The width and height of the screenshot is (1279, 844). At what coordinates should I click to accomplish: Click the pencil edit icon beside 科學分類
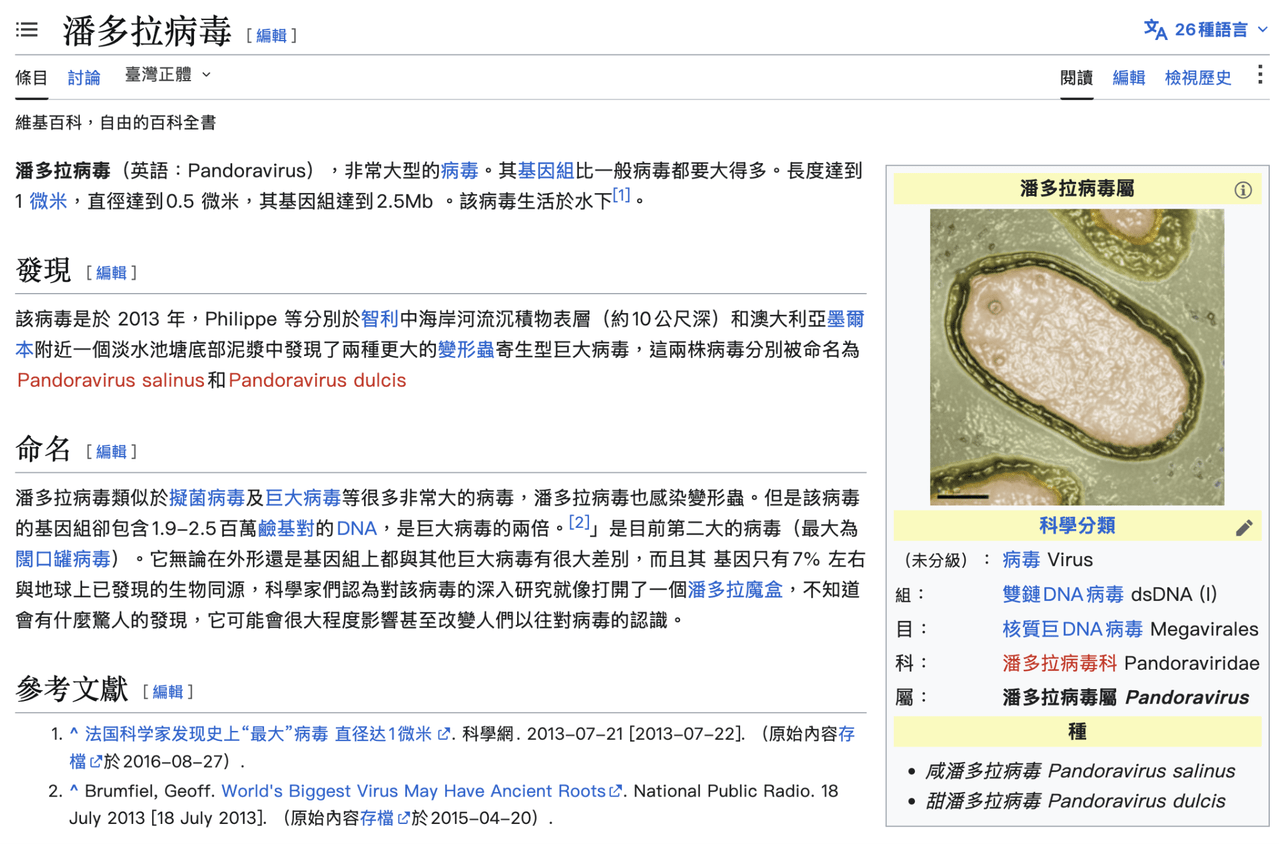(x=1244, y=527)
